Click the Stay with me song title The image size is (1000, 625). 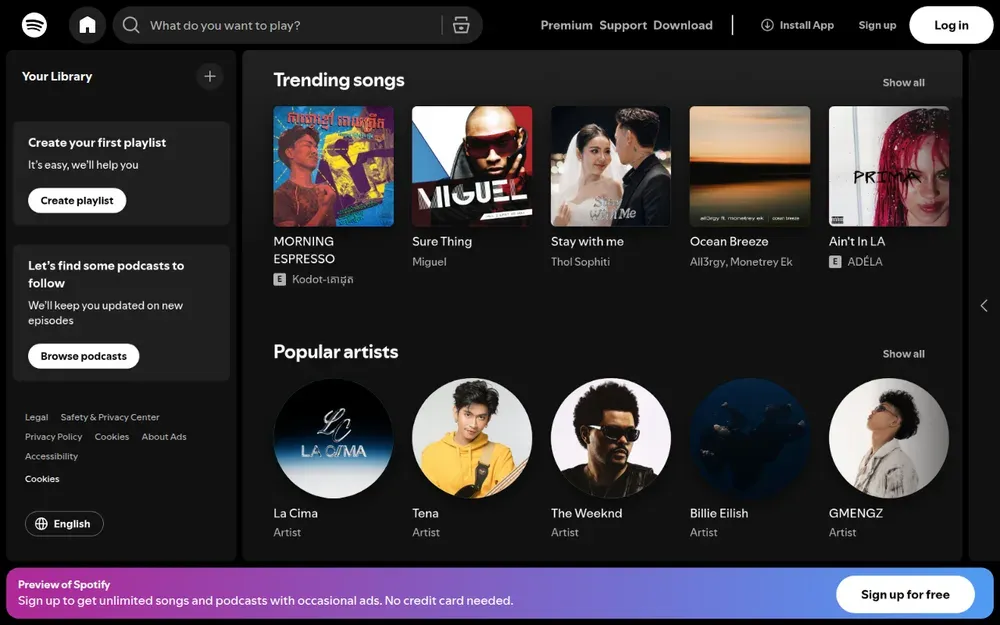pyautogui.click(x=587, y=242)
